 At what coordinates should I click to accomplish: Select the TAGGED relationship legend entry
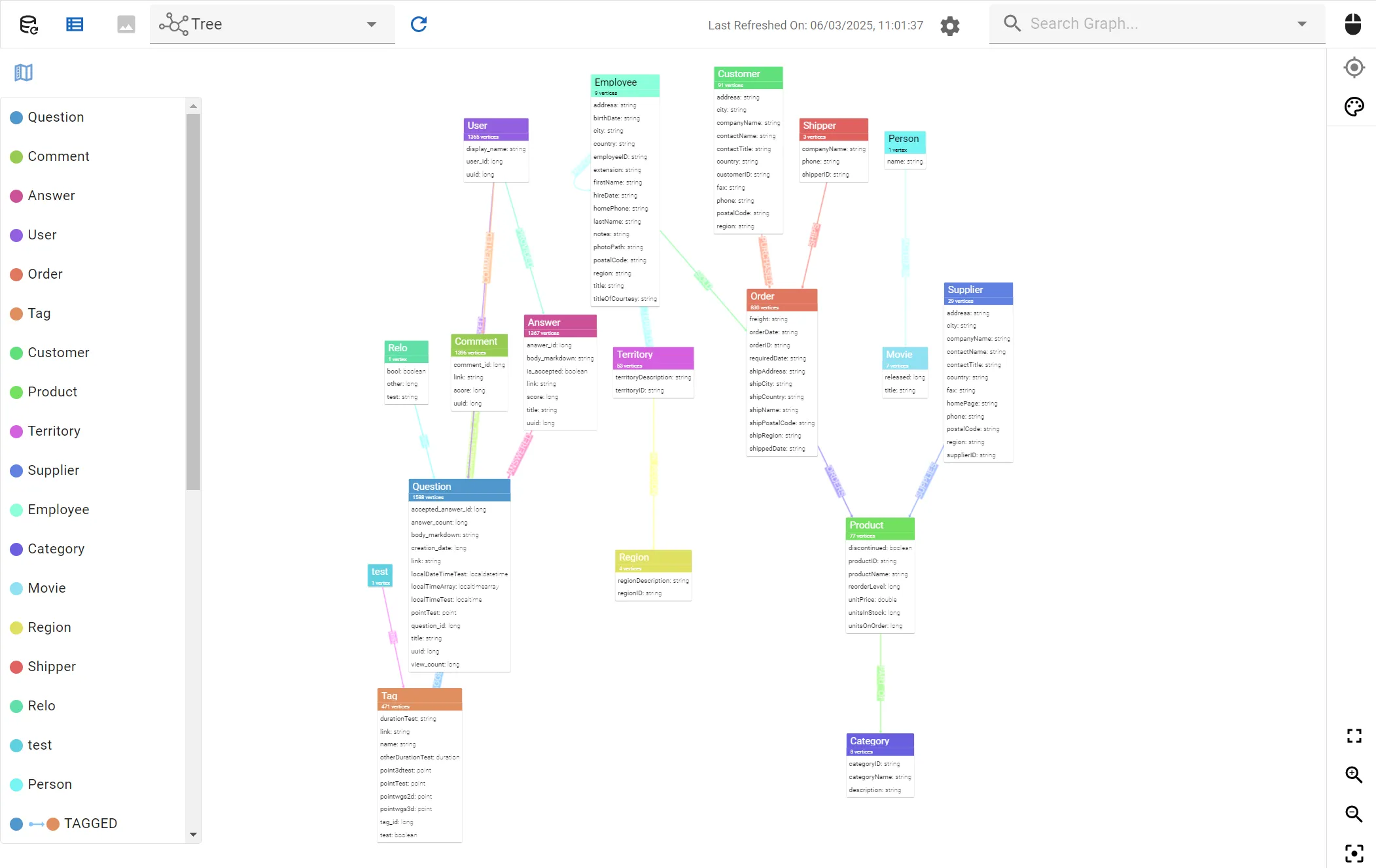point(63,824)
